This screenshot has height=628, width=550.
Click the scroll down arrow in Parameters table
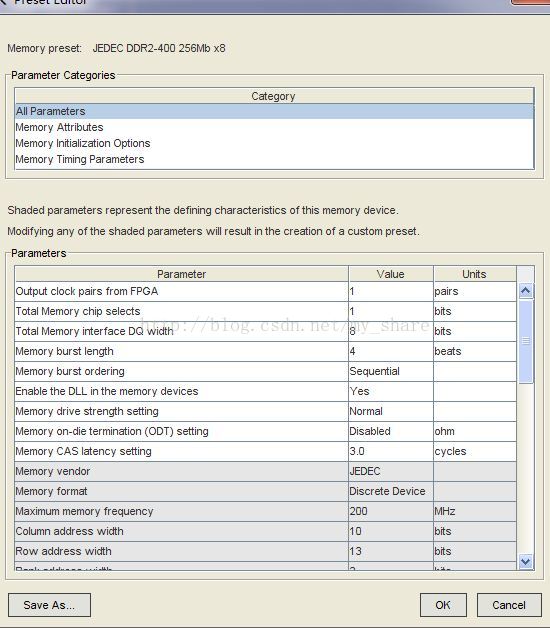click(526, 561)
